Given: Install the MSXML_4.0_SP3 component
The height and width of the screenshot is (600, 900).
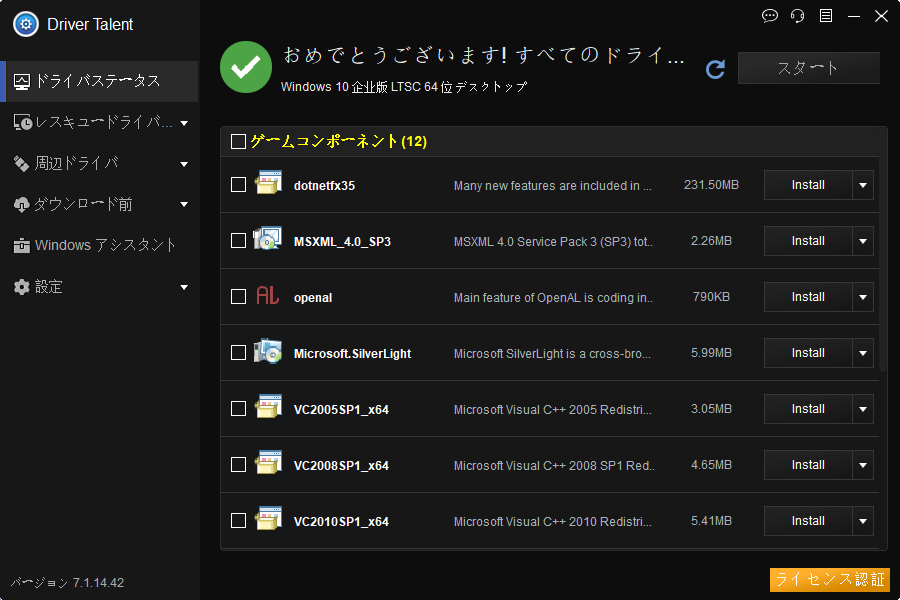Looking at the screenshot, I should coord(808,241).
